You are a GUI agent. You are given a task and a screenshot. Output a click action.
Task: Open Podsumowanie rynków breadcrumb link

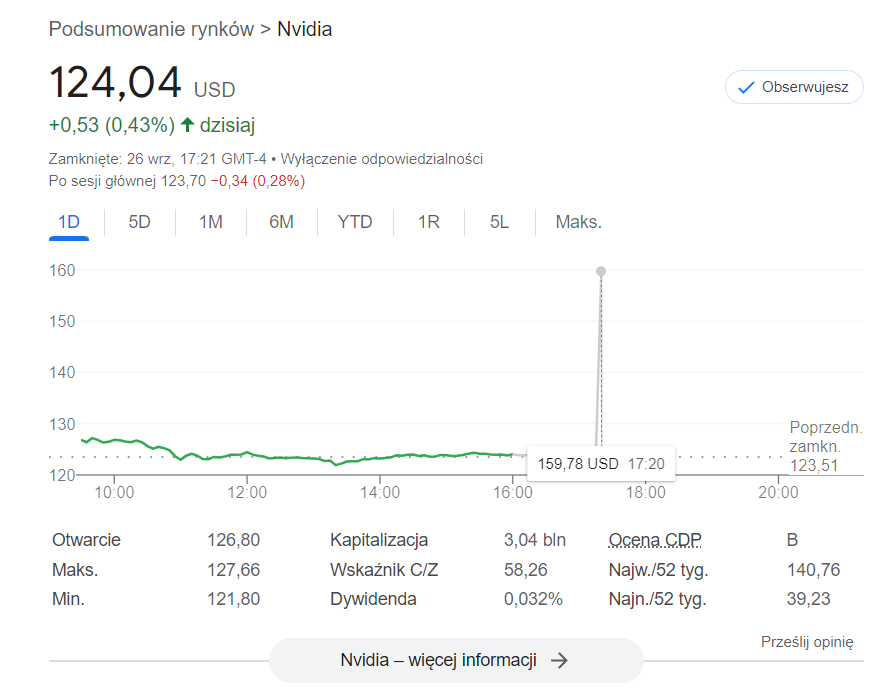click(151, 29)
